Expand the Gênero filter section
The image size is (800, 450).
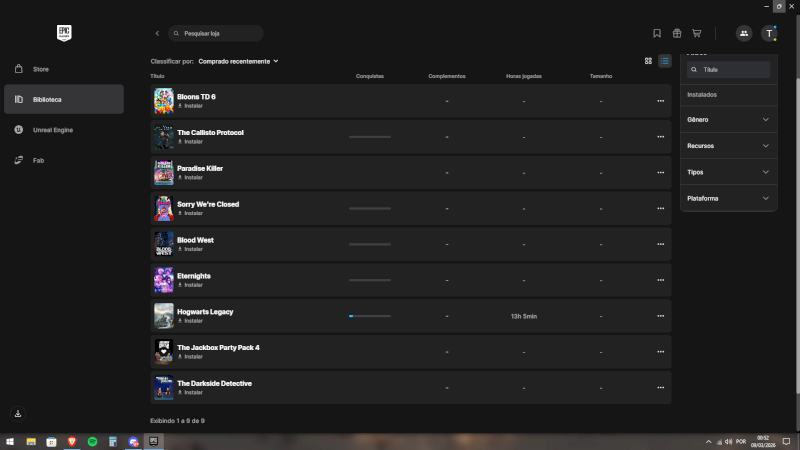click(728, 120)
